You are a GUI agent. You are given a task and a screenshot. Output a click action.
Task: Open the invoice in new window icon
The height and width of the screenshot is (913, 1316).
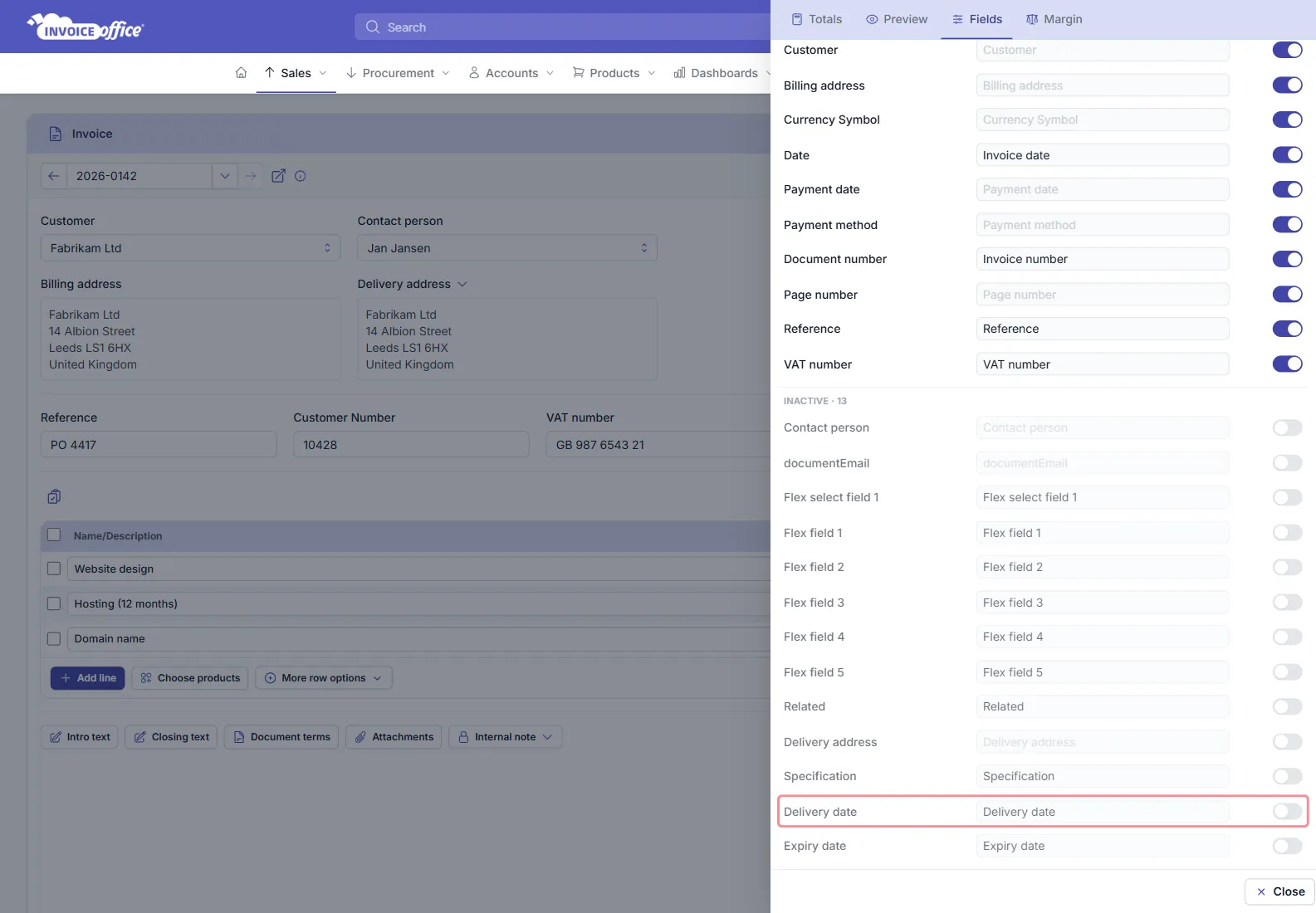click(279, 176)
